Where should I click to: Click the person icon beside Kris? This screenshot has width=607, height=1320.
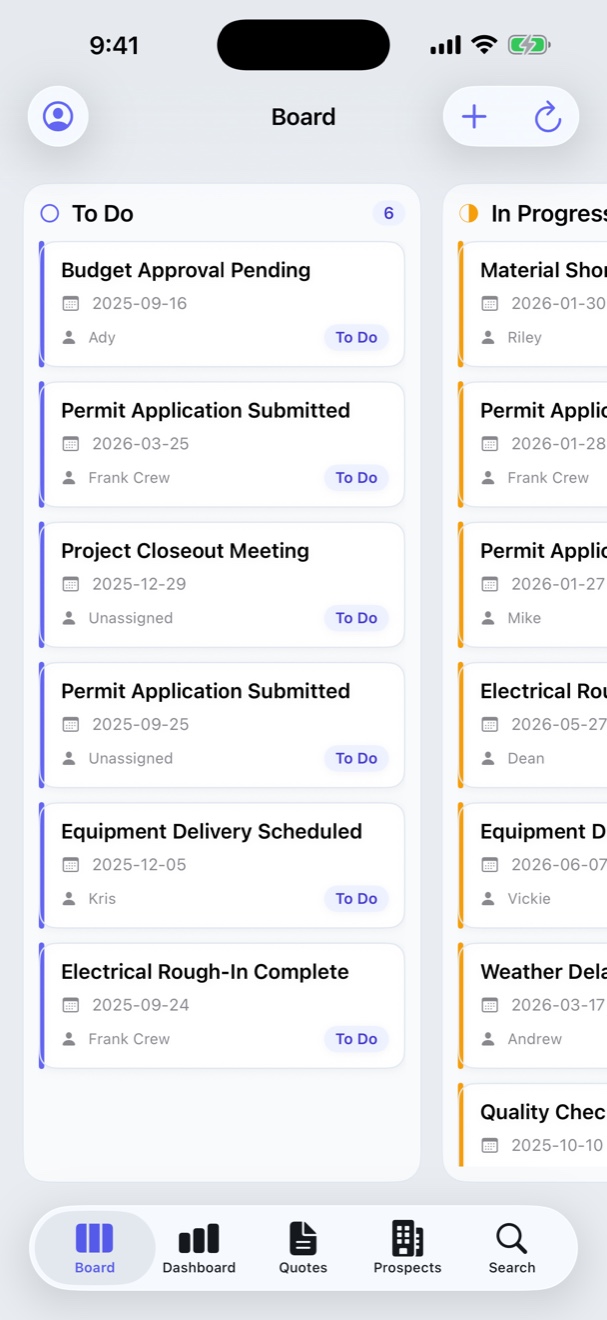tap(69, 899)
